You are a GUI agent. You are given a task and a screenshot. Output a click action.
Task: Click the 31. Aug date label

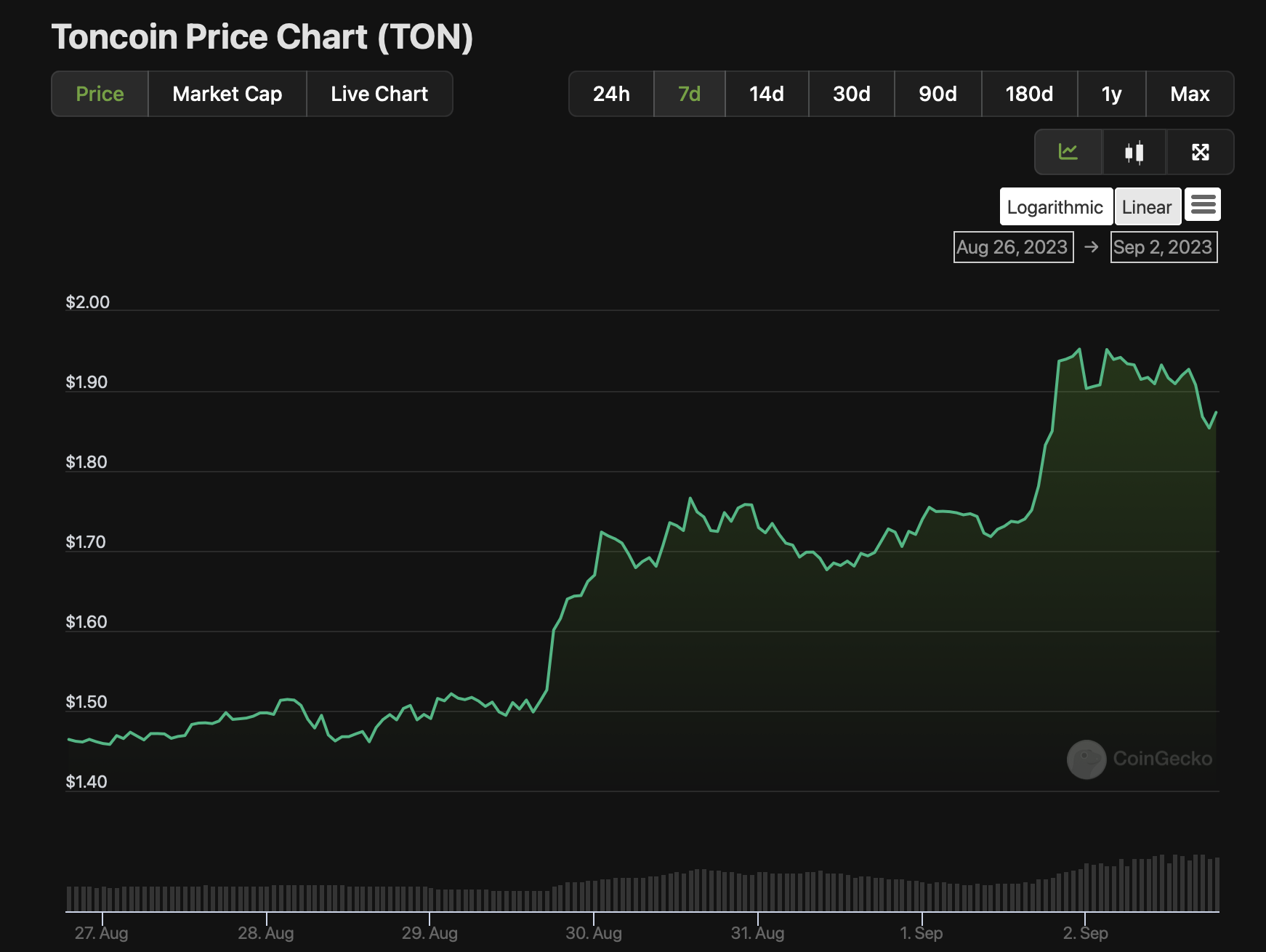[x=757, y=933]
